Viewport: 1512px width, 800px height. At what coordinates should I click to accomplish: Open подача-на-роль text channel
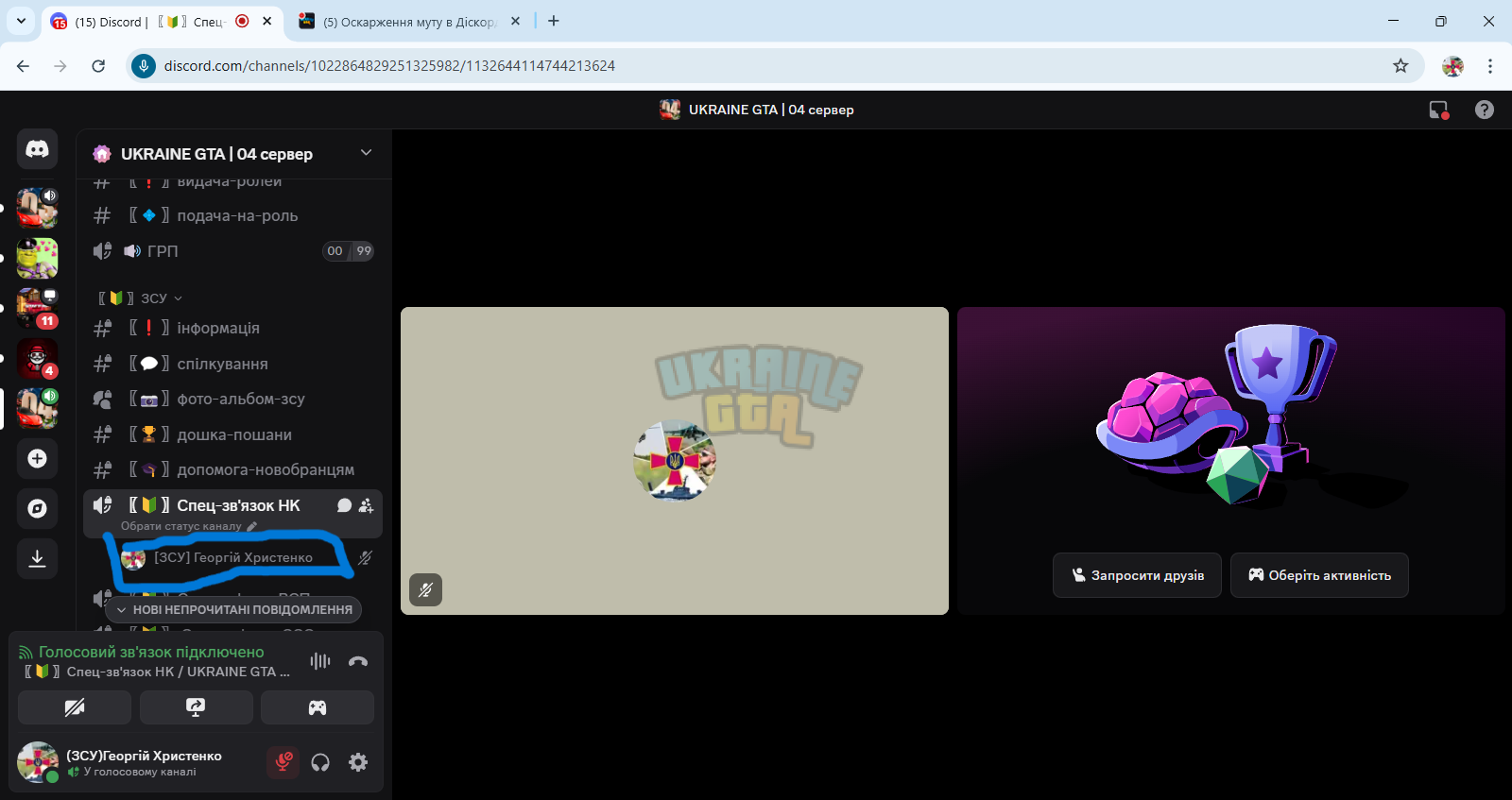233,216
